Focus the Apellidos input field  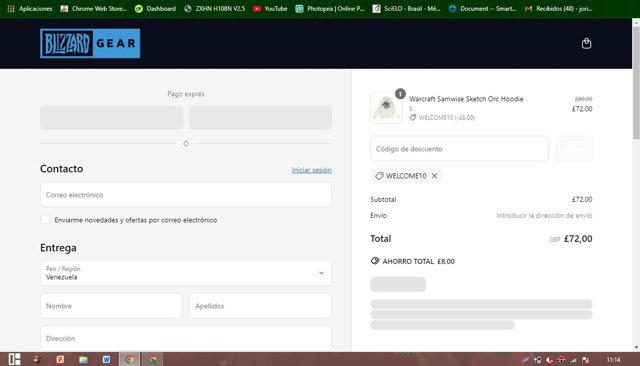pyautogui.click(x=260, y=306)
